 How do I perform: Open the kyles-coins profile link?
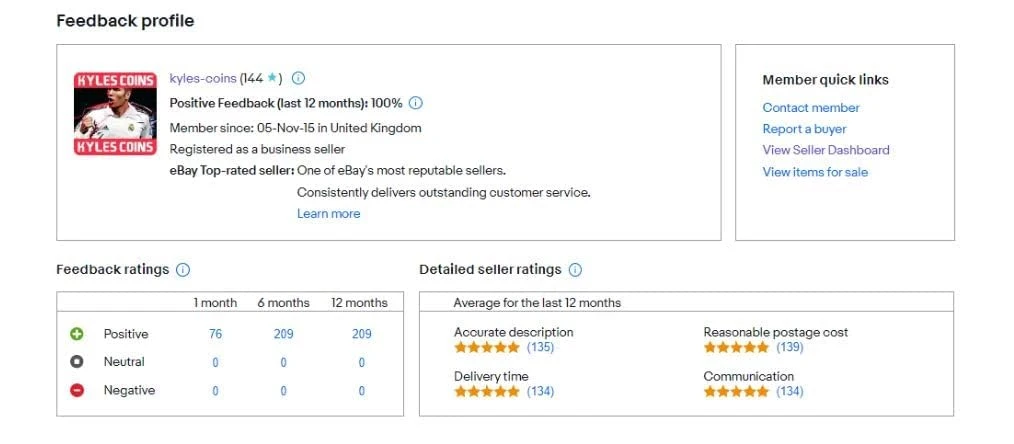pyautogui.click(x=202, y=78)
